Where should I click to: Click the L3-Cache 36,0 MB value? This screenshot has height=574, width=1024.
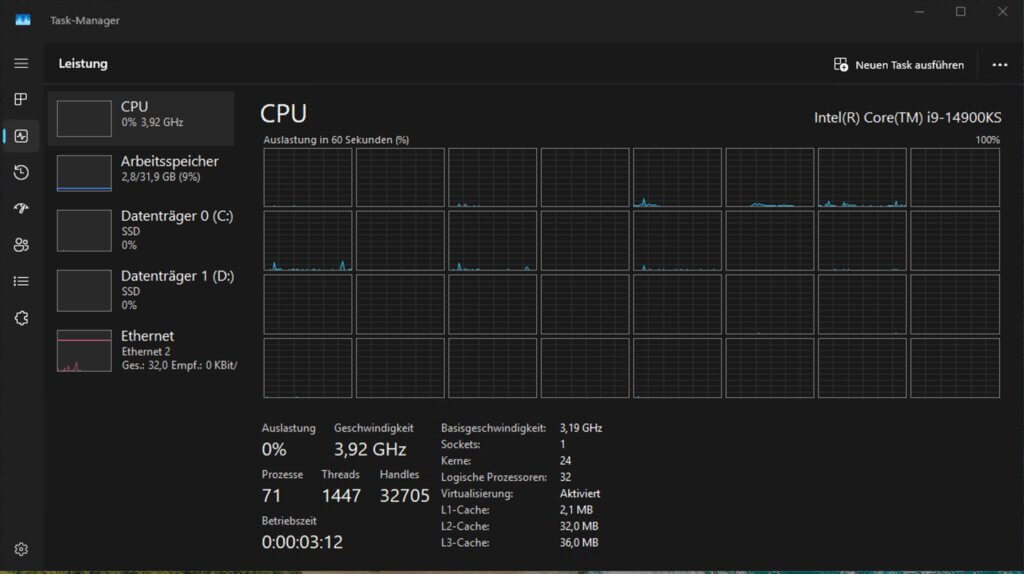[x=579, y=543]
